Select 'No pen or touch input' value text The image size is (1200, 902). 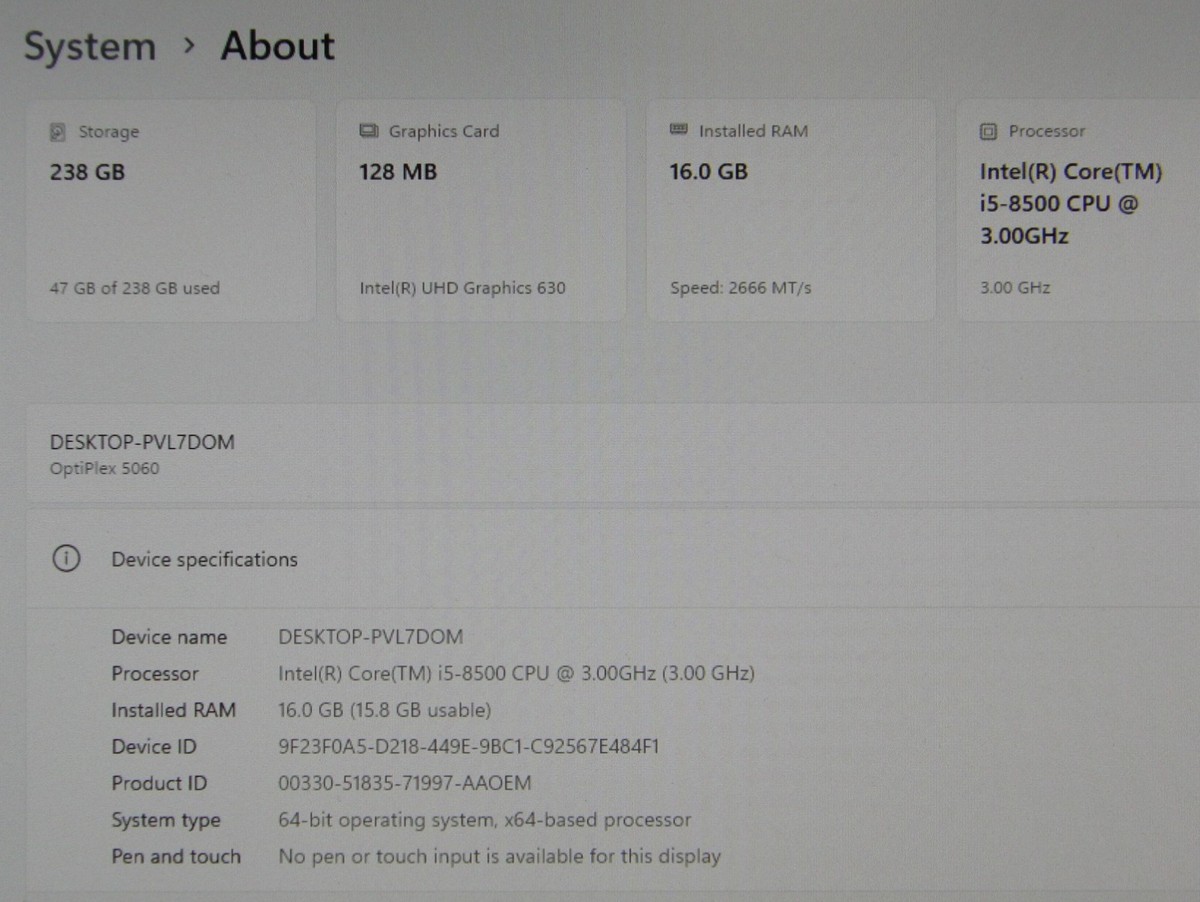point(500,857)
